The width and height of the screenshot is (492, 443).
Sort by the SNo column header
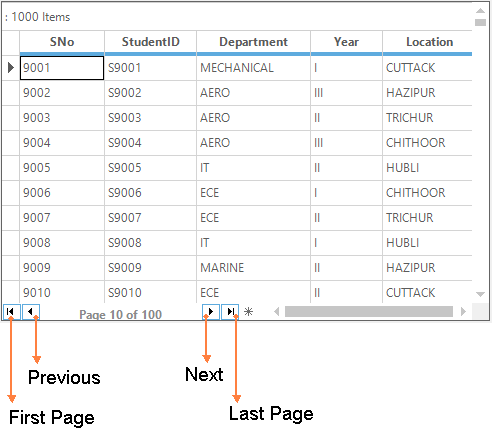pos(62,42)
